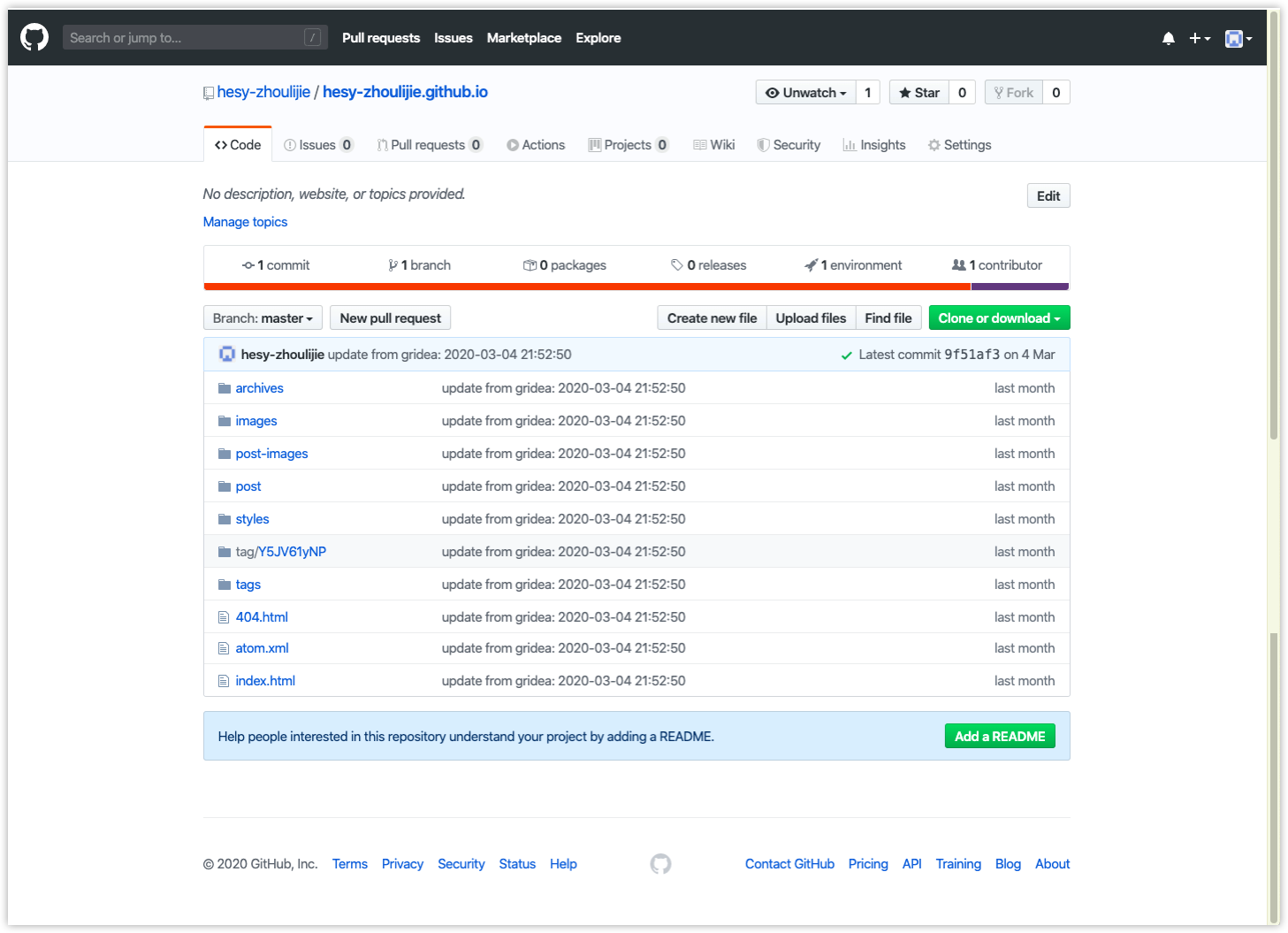
Task: Open the Branch: master dropdown
Action: (263, 318)
